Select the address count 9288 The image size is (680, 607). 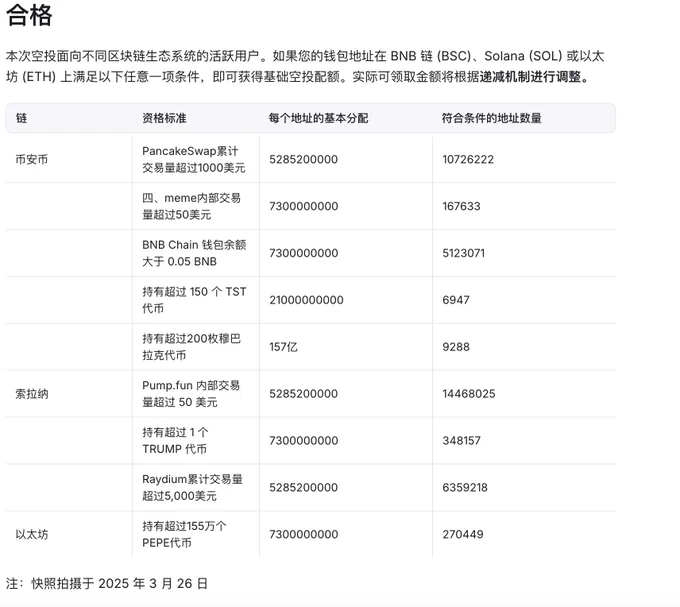point(456,347)
